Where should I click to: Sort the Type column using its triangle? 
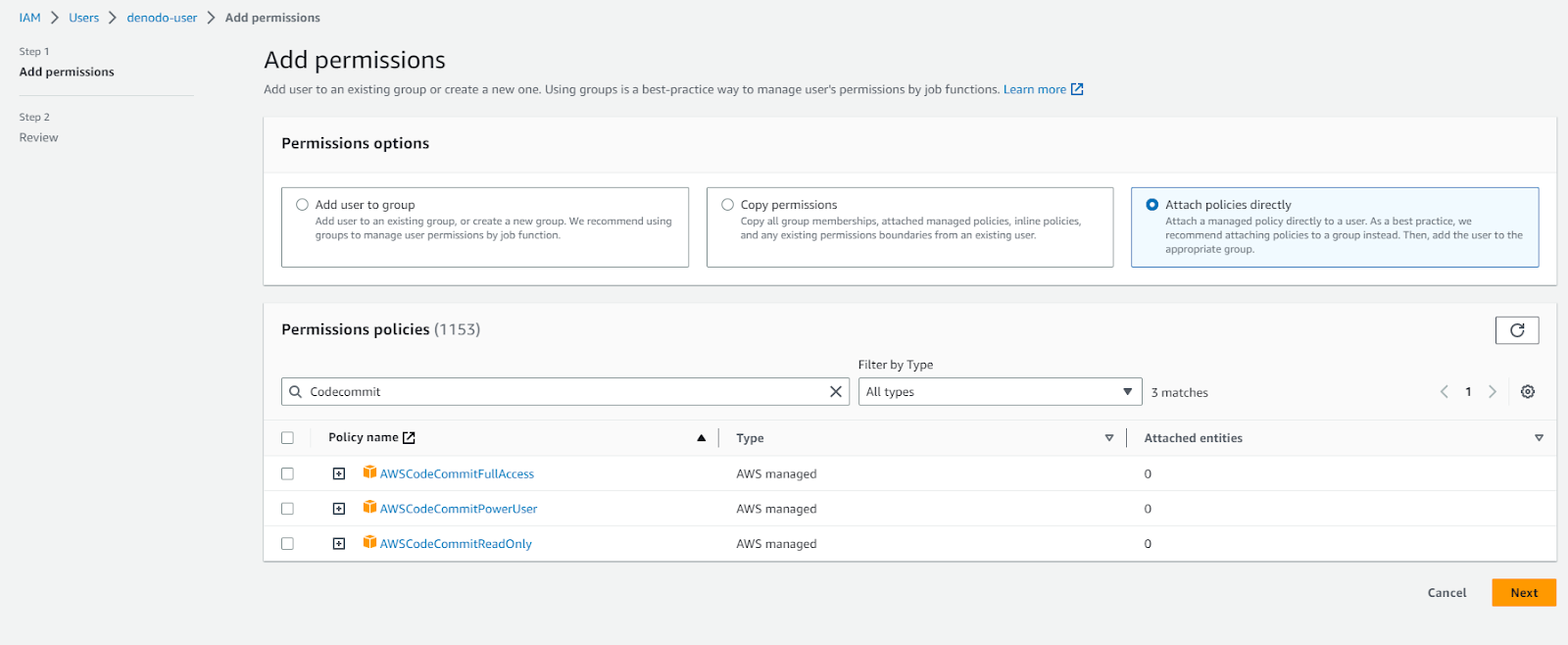click(1109, 438)
